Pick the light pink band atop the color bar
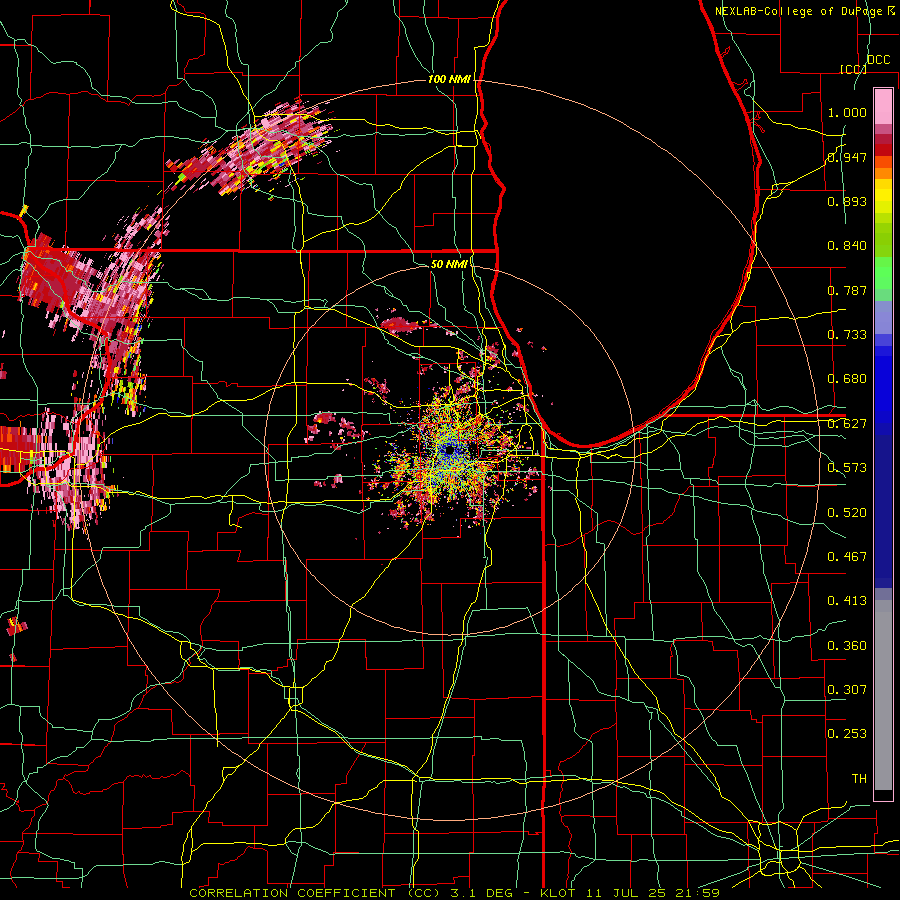900x900 pixels. pyautogui.click(x=883, y=106)
